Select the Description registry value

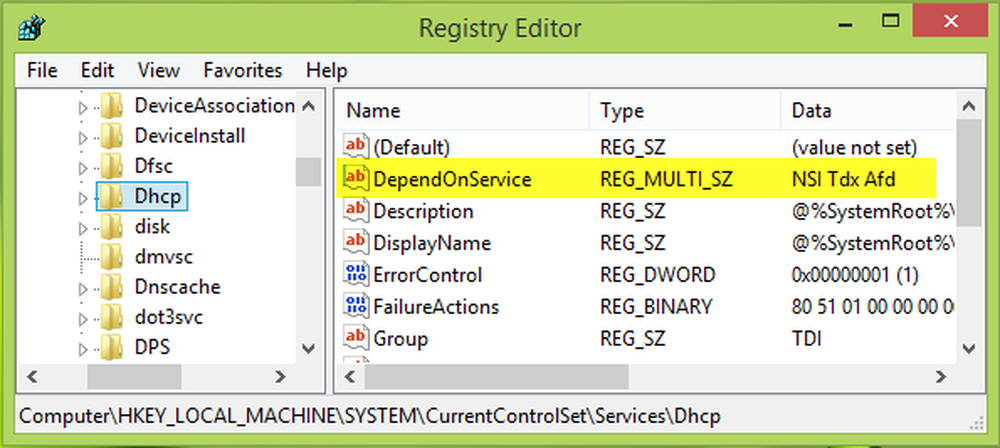pos(422,211)
